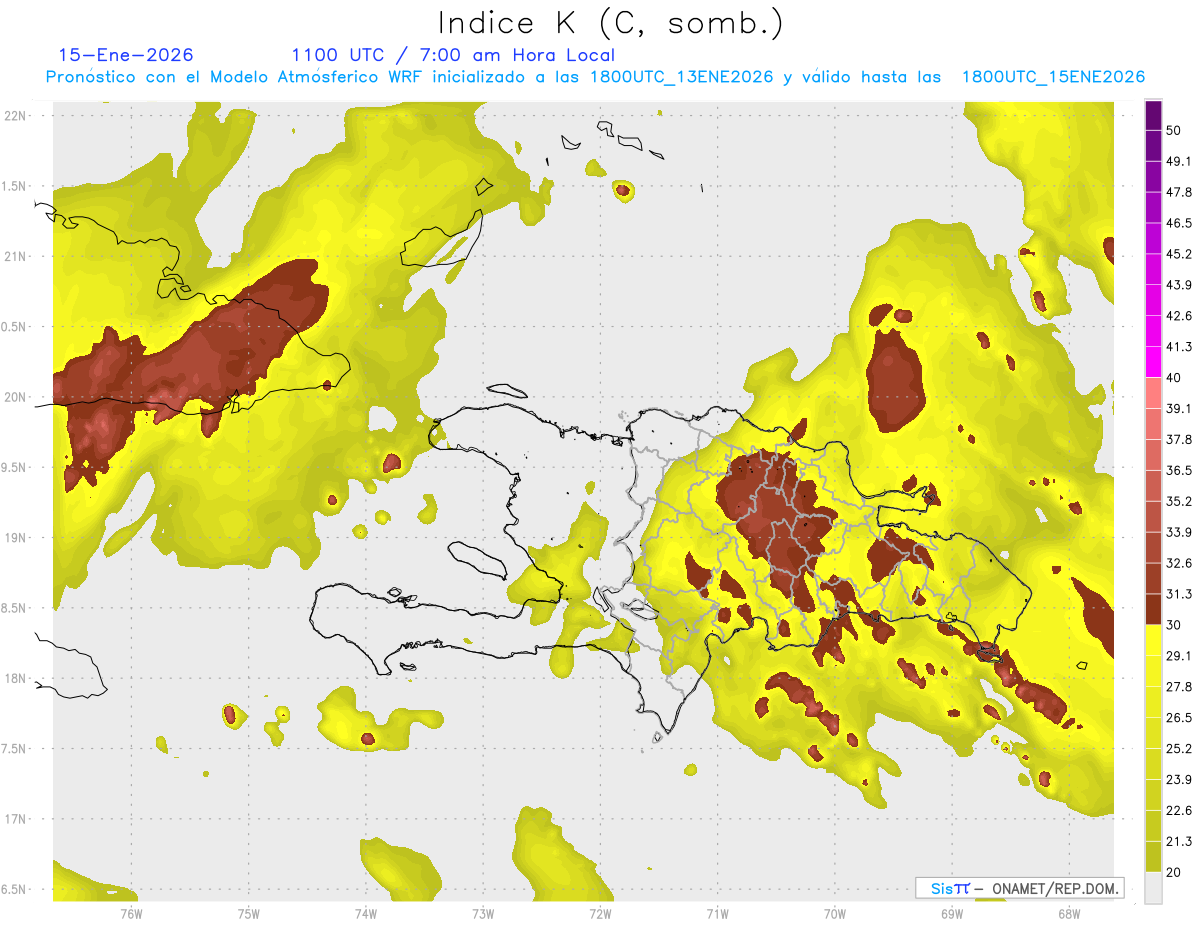Click color scale value '41.3'
1200x927 pixels.
(1179, 347)
